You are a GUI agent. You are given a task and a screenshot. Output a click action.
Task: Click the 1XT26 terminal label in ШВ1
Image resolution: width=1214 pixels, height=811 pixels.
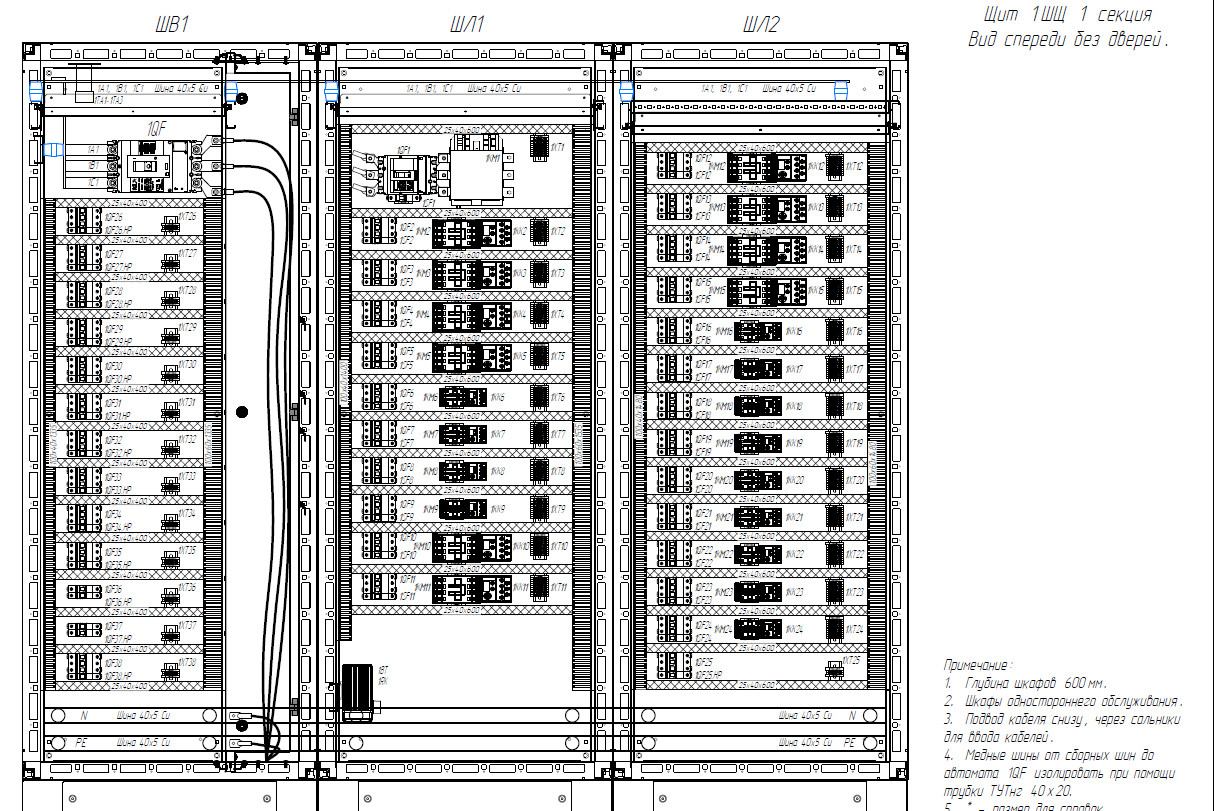click(187, 216)
